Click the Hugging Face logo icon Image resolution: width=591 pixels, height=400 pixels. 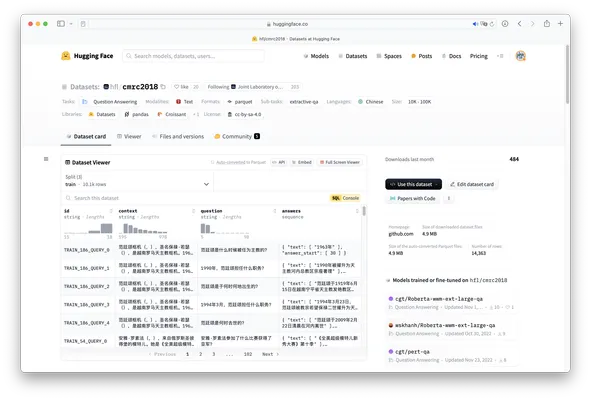pos(66,56)
